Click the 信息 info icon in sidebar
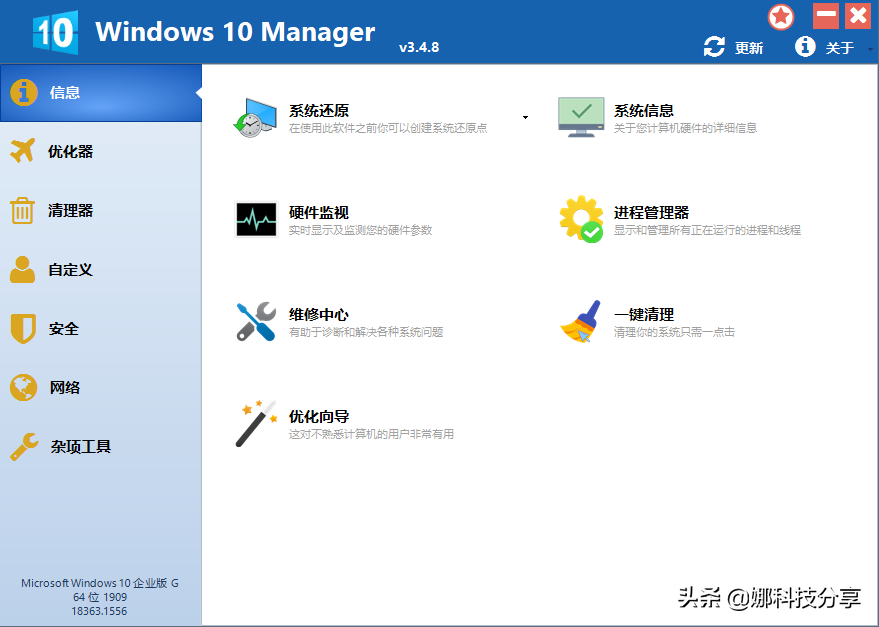Viewport: 879px width, 627px height. pyautogui.click(x=24, y=93)
